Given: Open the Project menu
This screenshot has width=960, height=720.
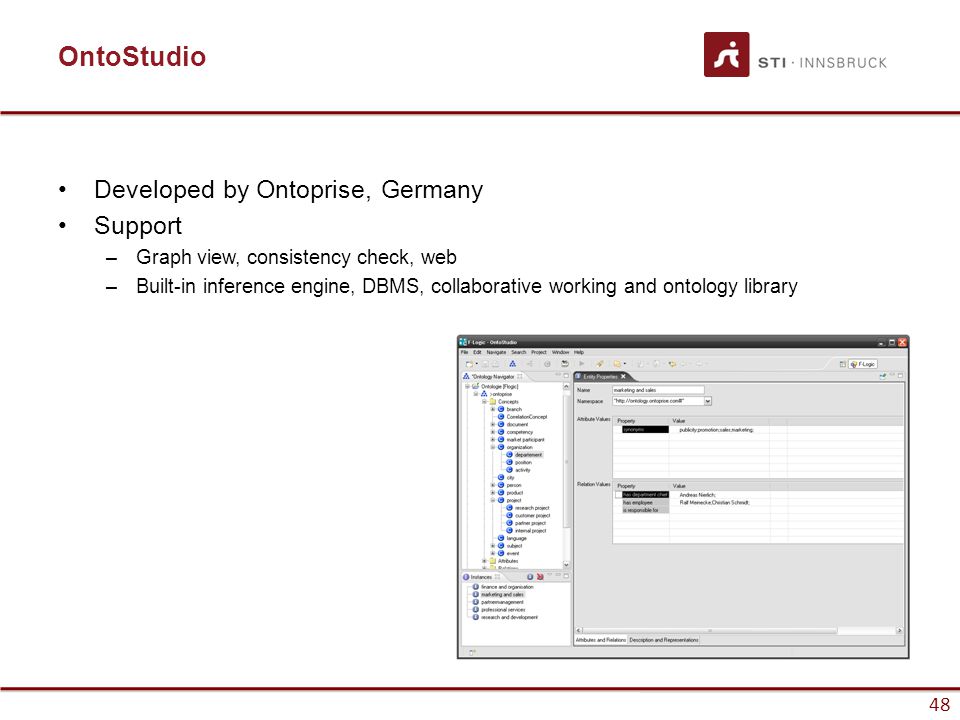Looking at the screenshot, I should pyautogui.click(x=539, y=352).
